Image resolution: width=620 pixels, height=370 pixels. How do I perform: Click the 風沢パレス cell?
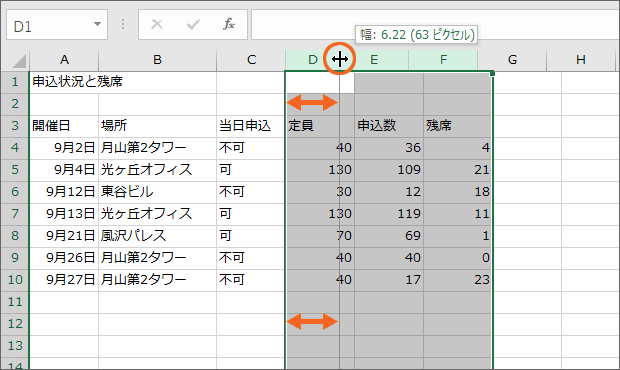point(157,236)
